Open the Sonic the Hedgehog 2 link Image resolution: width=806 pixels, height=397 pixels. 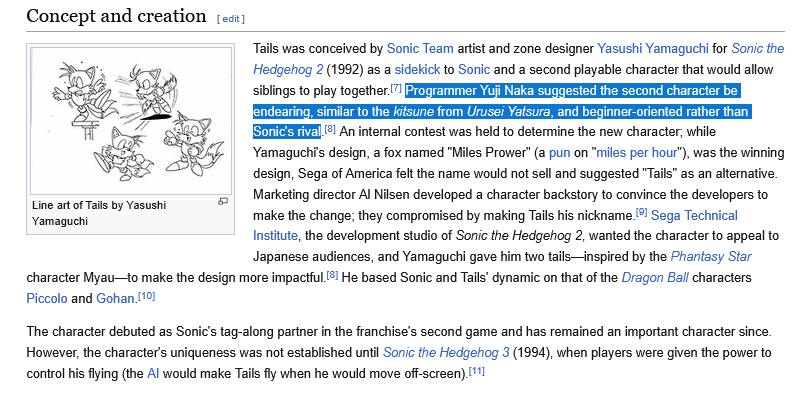[x=518, y=59]
